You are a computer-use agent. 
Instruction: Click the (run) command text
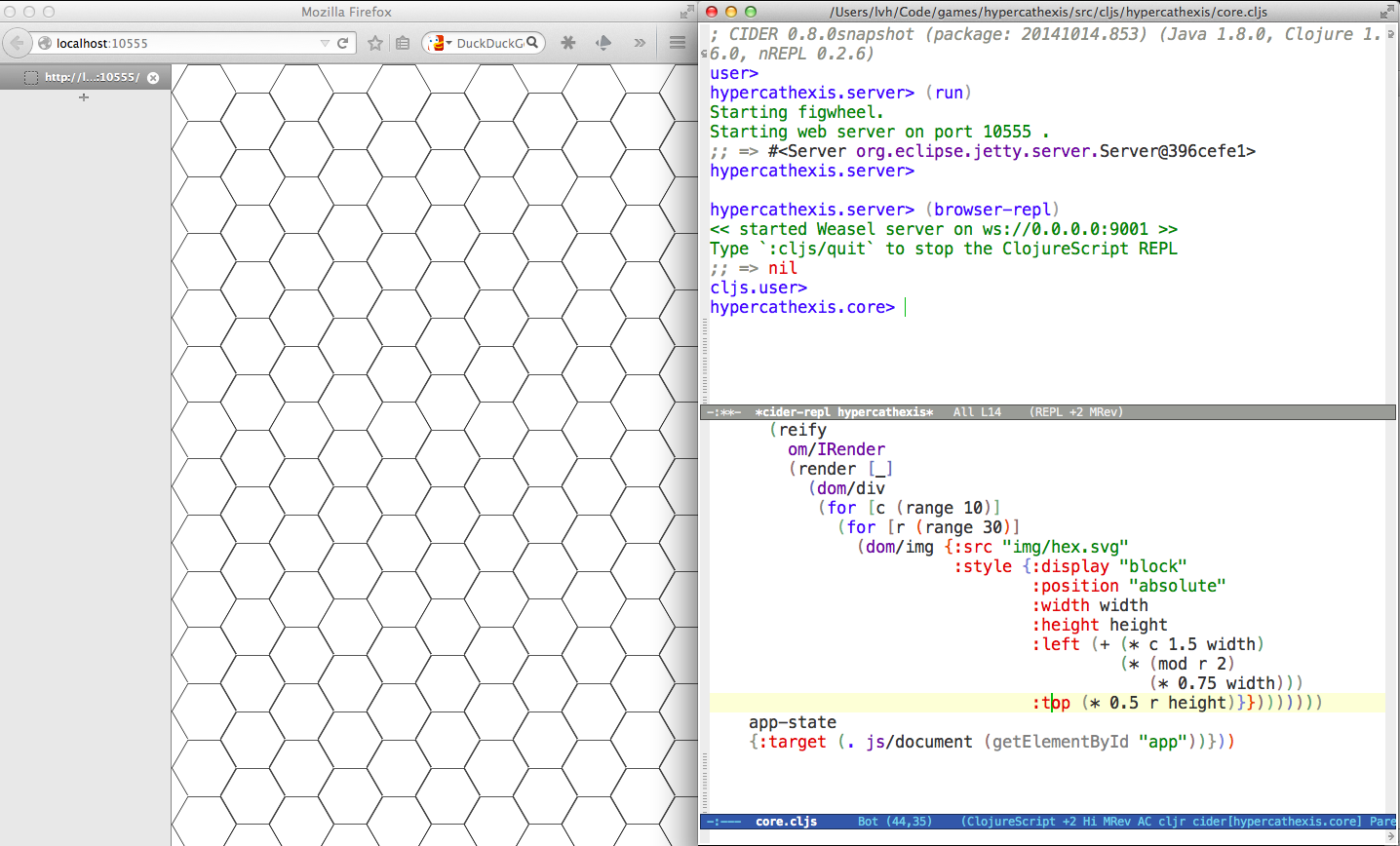coord(949,93)
